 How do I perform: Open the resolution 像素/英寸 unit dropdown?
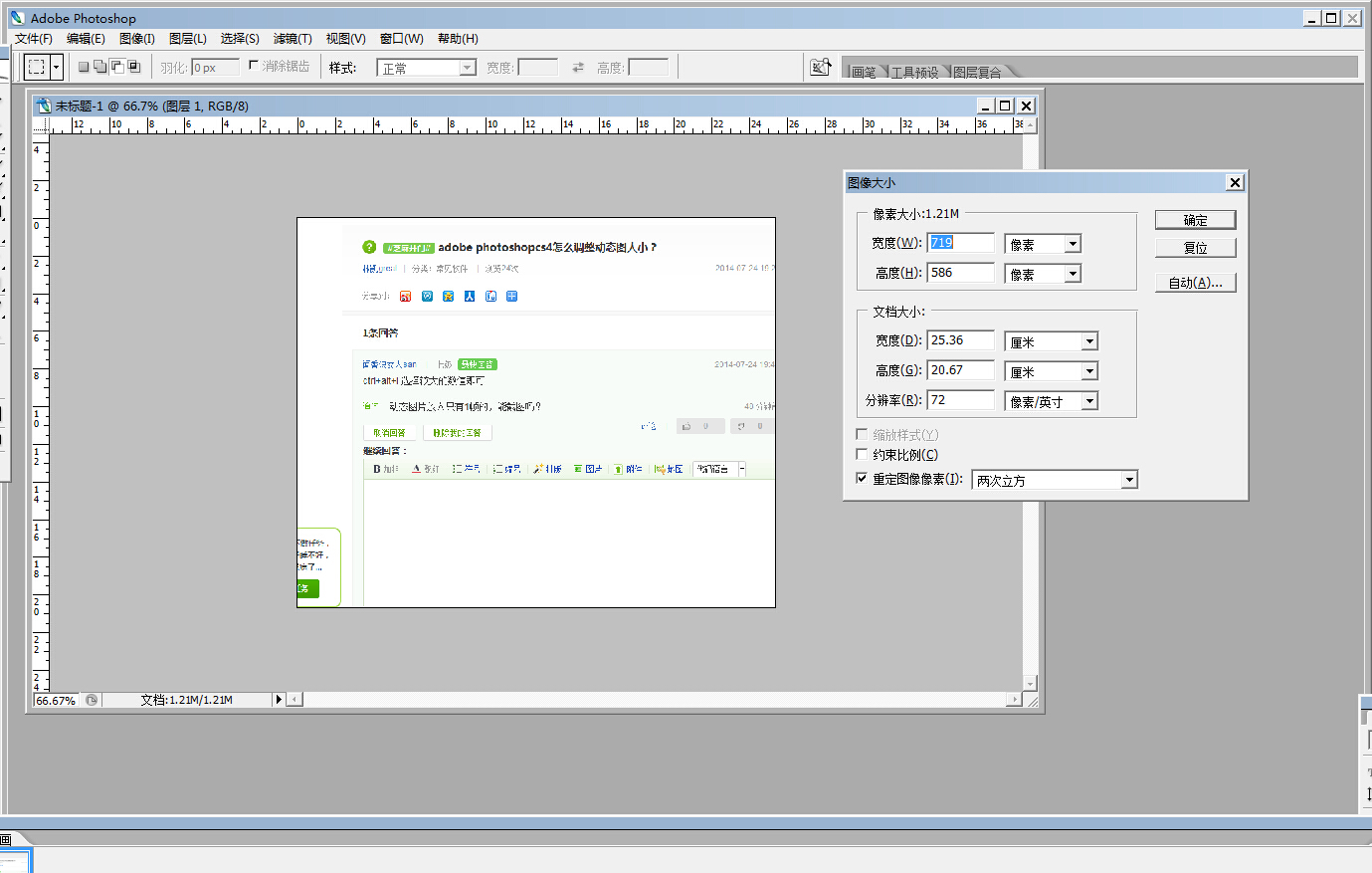pyautogui.click(x=1052, y=401)
